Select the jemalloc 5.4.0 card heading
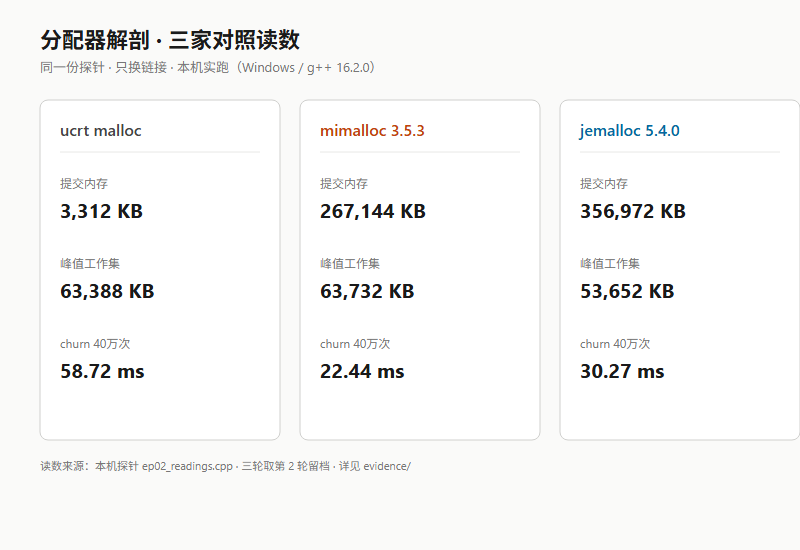This screenshot has height=550, width=800. click(630, 131)
